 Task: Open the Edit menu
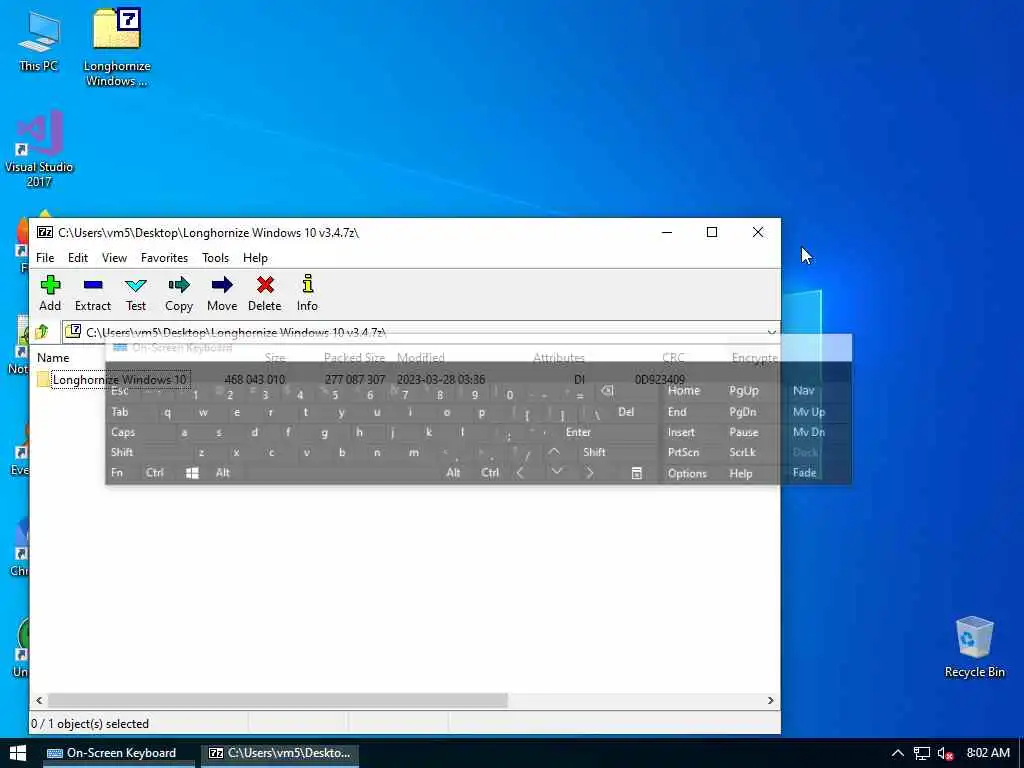pyautogui.click(x=78, y=258)
